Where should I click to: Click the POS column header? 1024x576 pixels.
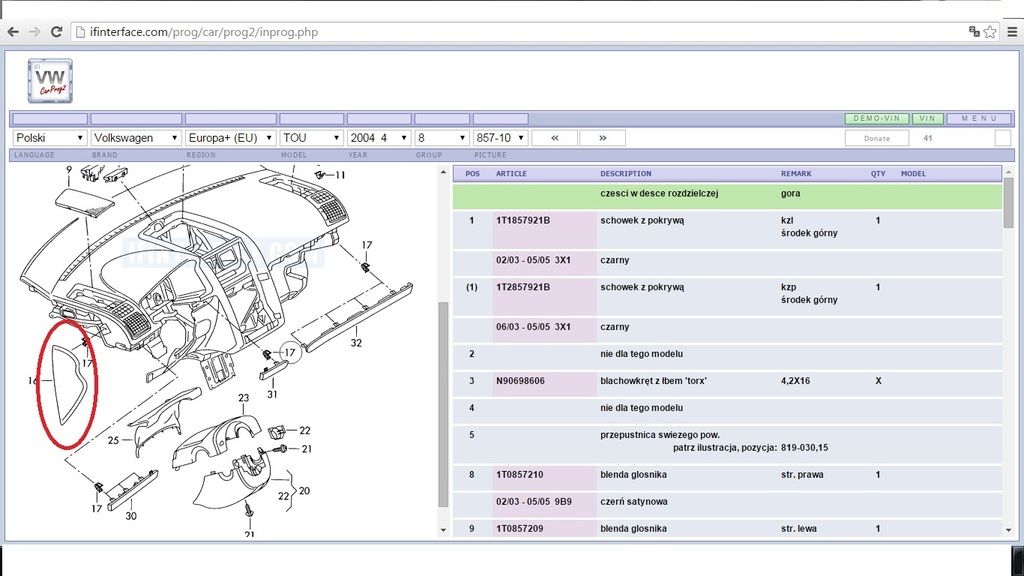[x=472, y=174]
